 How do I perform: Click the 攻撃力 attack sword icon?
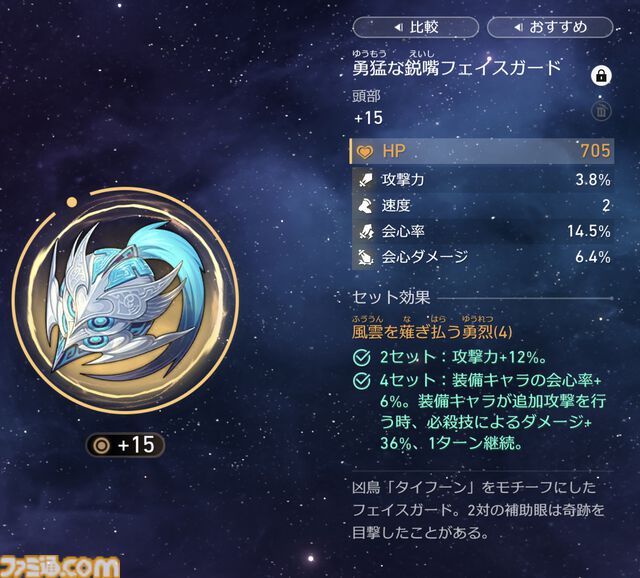pyautogui.click(x=365, y=180)
